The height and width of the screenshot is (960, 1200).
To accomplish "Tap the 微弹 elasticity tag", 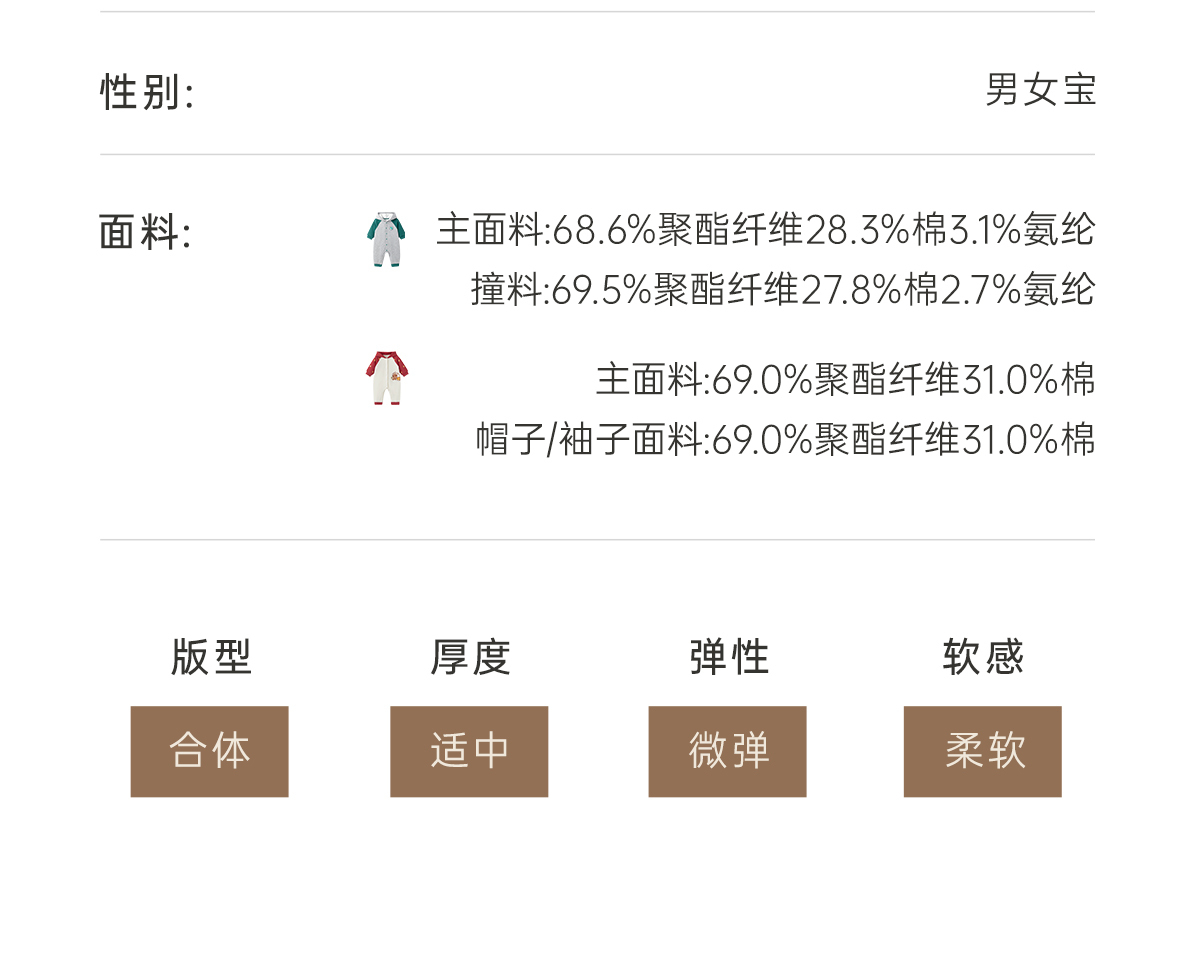I will tap(727, 751).
